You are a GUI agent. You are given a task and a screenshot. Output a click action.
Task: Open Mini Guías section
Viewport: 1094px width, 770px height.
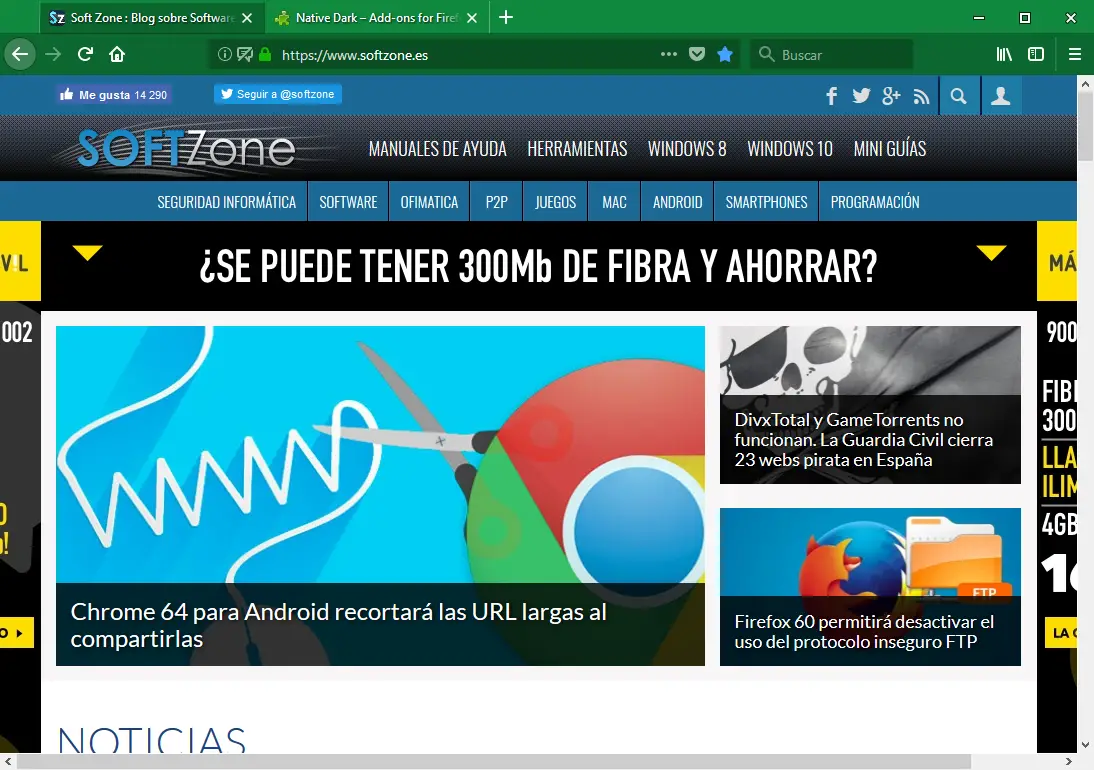[890, 149]
